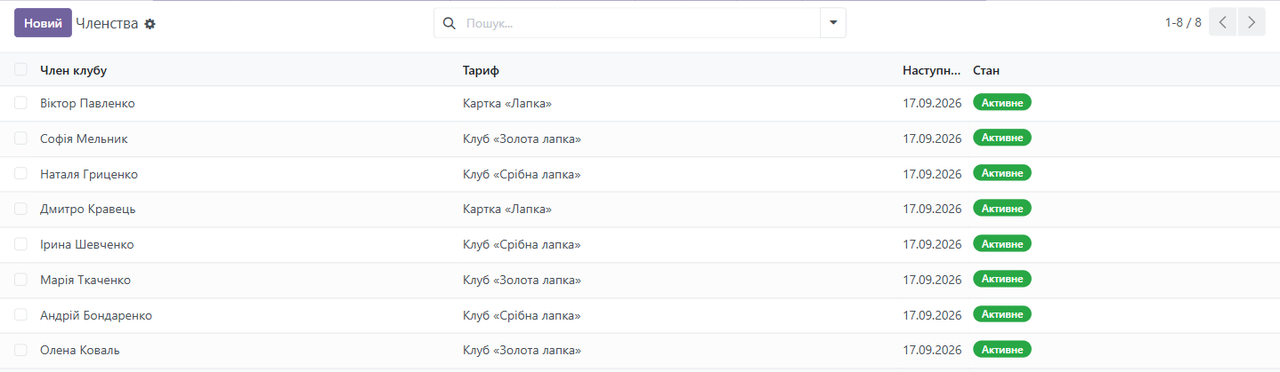Open member Ірина Шевченко
Screen dimensions: 1280x372
coord(87,244)
